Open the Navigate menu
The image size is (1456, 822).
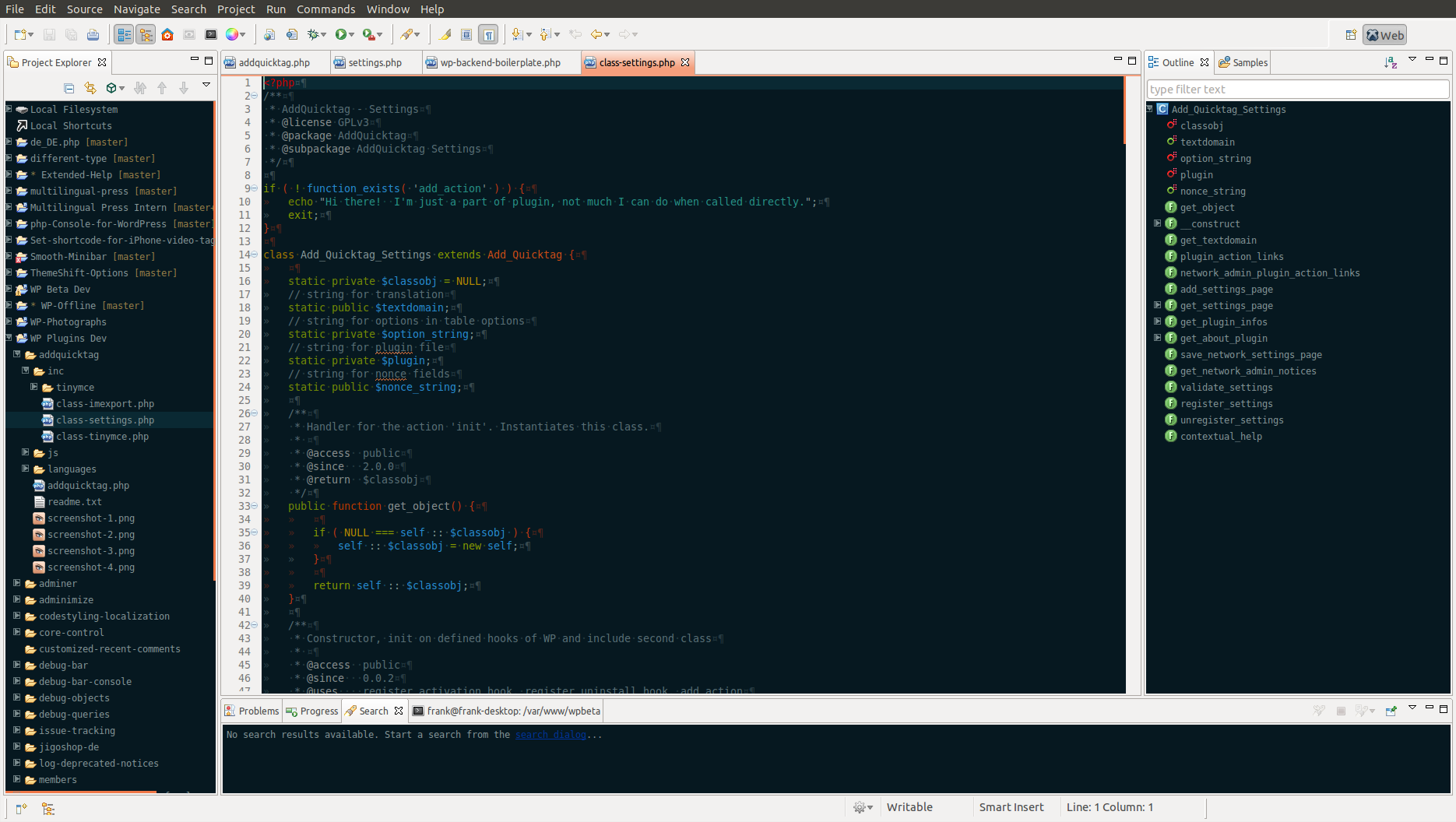coord(137,9)
